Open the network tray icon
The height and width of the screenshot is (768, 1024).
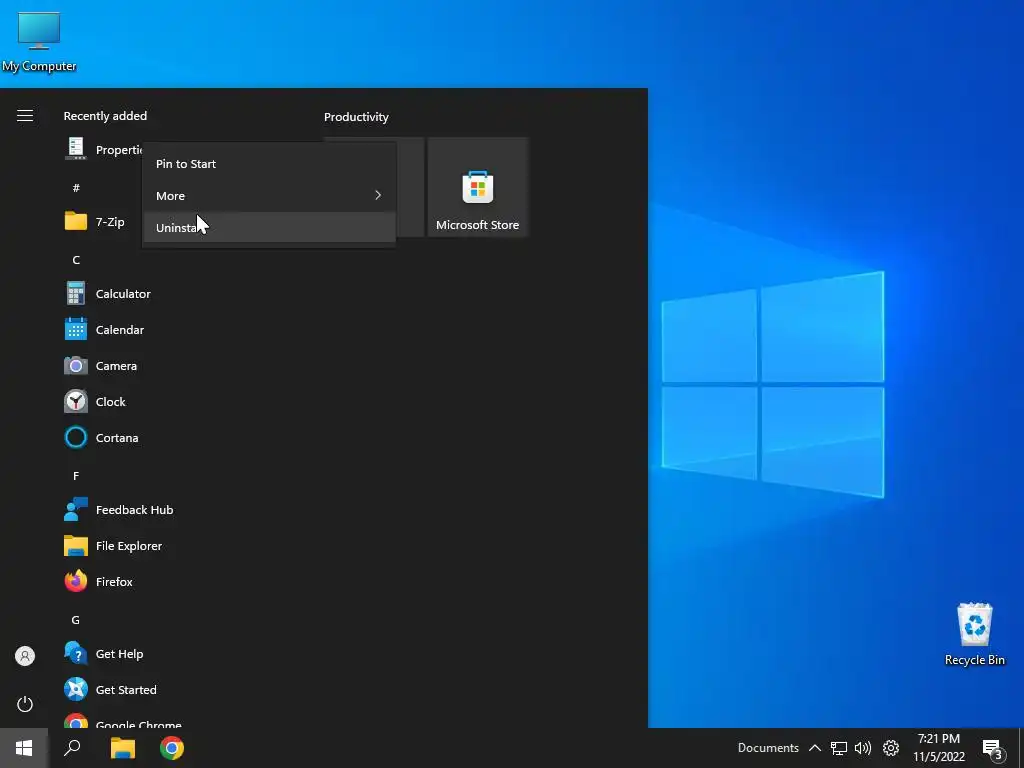(x=839, y=748)
